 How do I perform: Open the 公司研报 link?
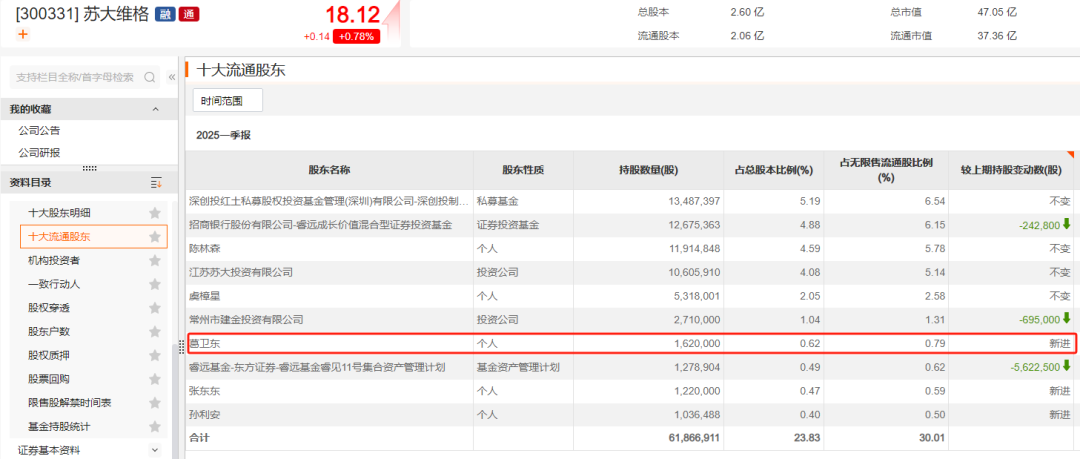(x=39, y=153)
